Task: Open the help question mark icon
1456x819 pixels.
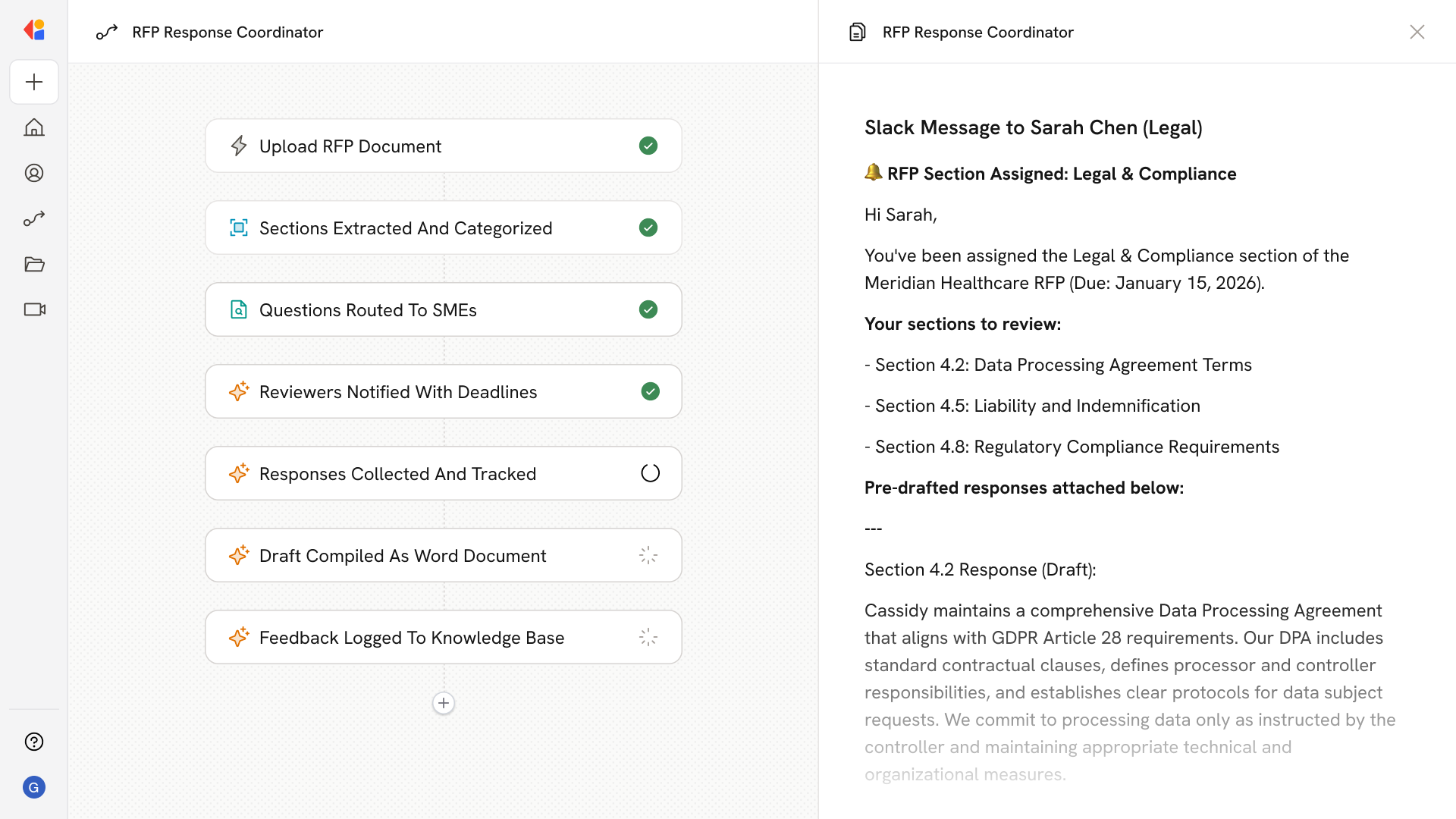Action: click(34, 742)
